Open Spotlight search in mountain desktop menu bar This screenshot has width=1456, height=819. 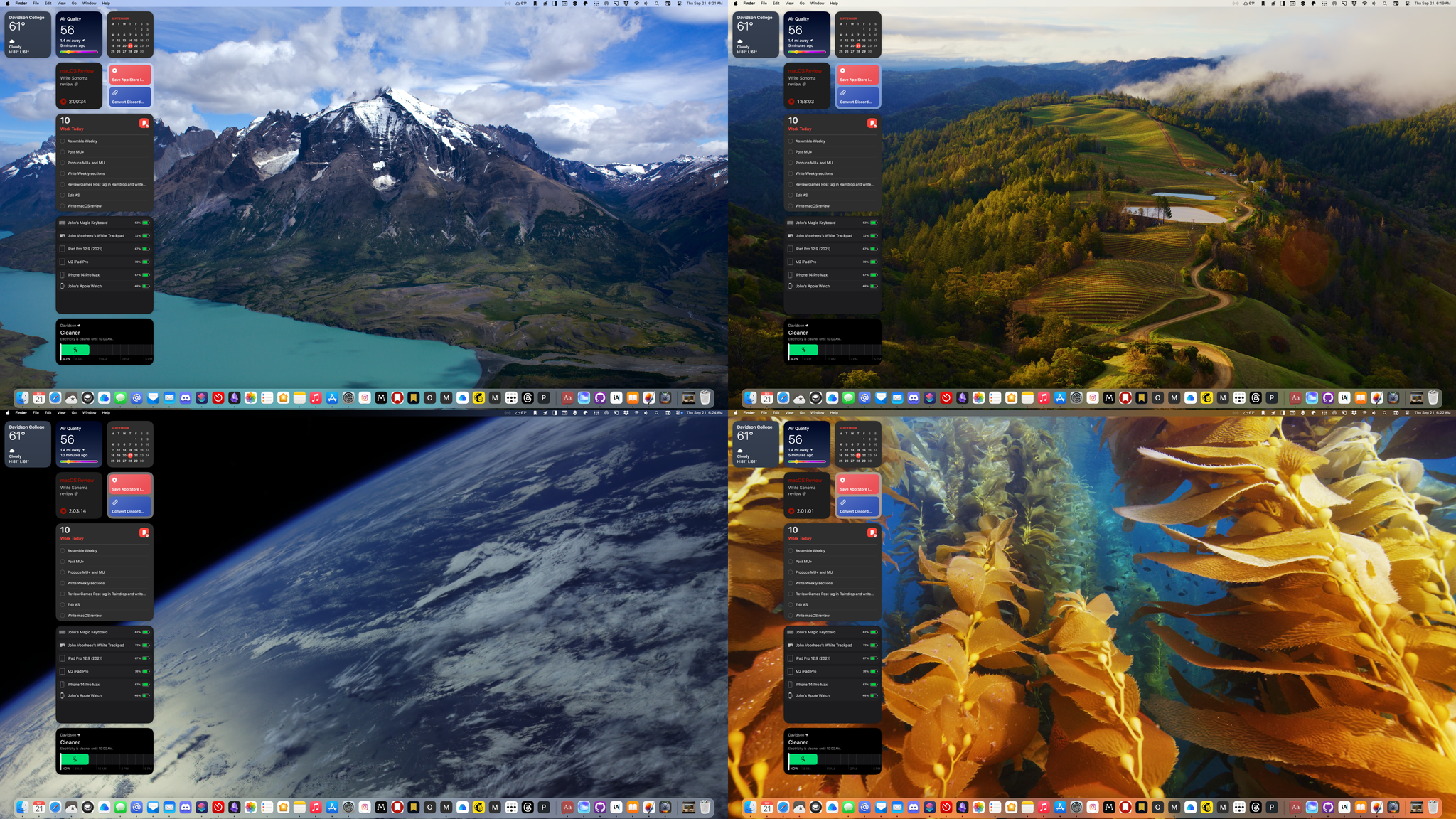point(656,4)
